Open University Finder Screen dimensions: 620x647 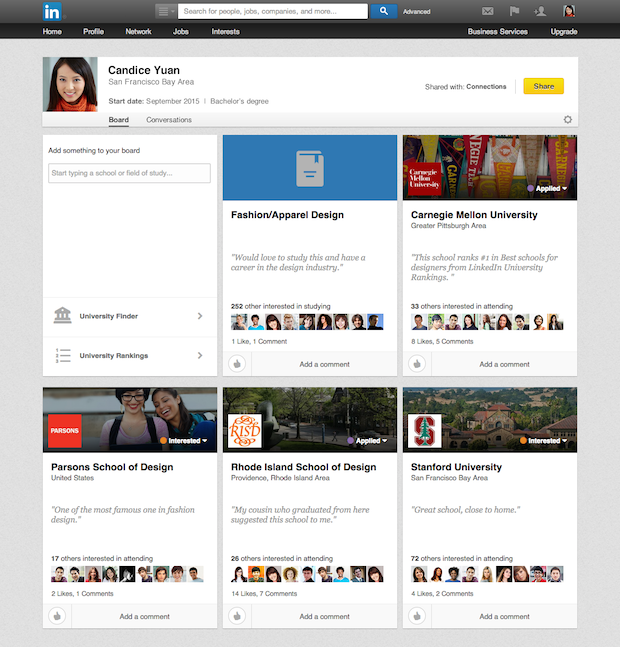pyautogui.click(x=130, y=316)
